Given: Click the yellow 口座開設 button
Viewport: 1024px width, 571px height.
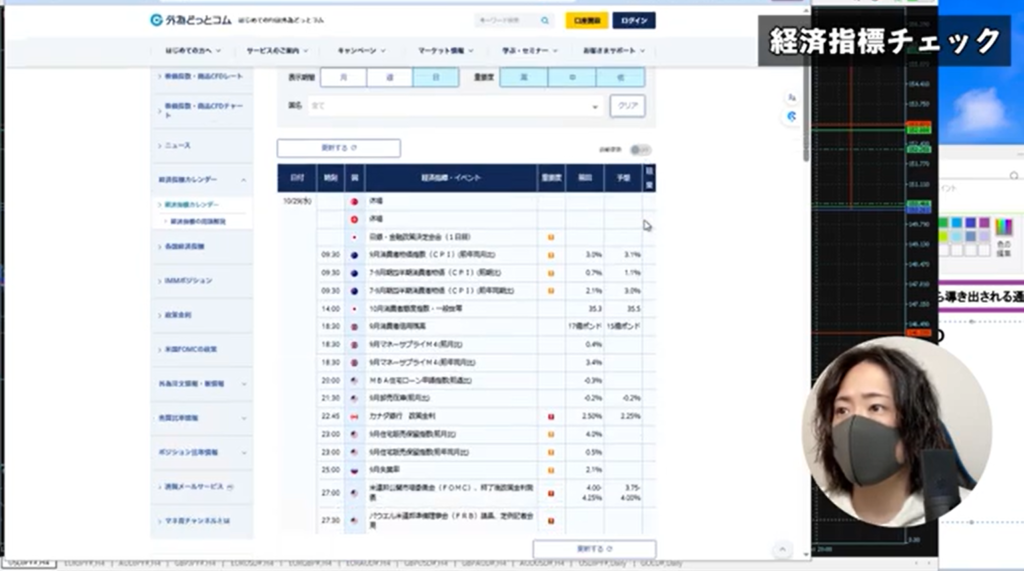Looking at the screenshot, I should (x=586, y=20).
